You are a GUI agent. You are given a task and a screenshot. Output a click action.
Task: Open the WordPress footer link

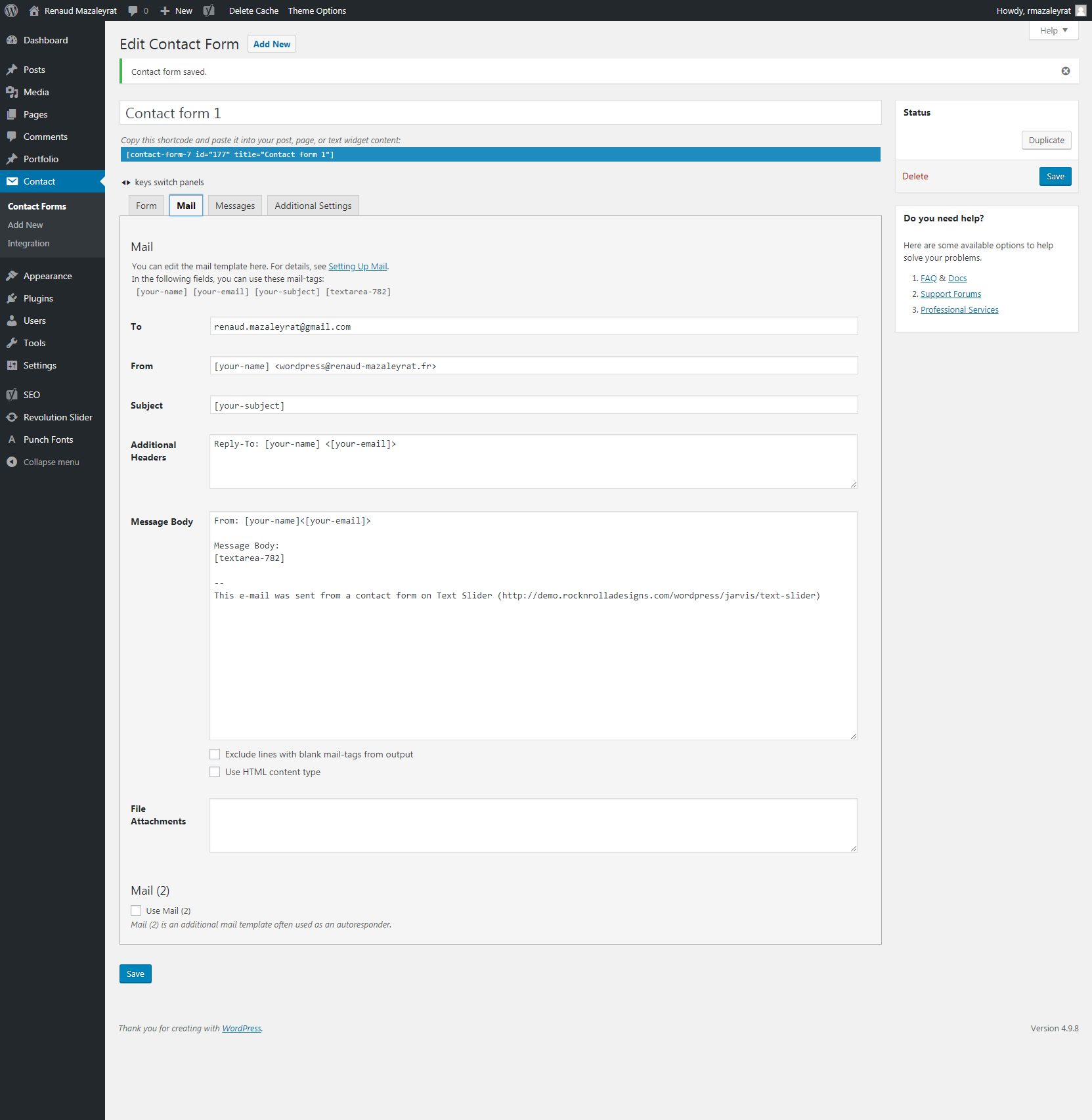click(242, 1028)
